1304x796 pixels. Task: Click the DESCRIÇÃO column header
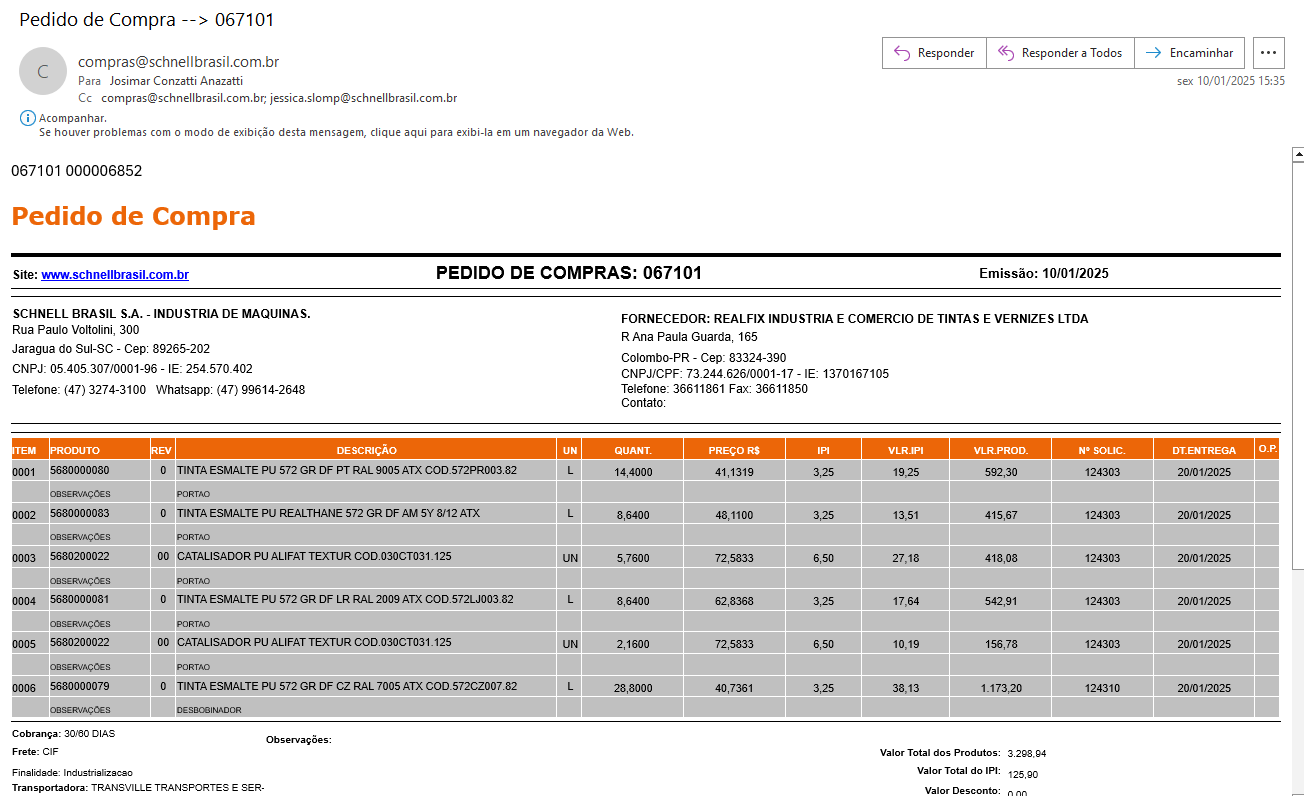pyautogui.click(x=366, y=451)
